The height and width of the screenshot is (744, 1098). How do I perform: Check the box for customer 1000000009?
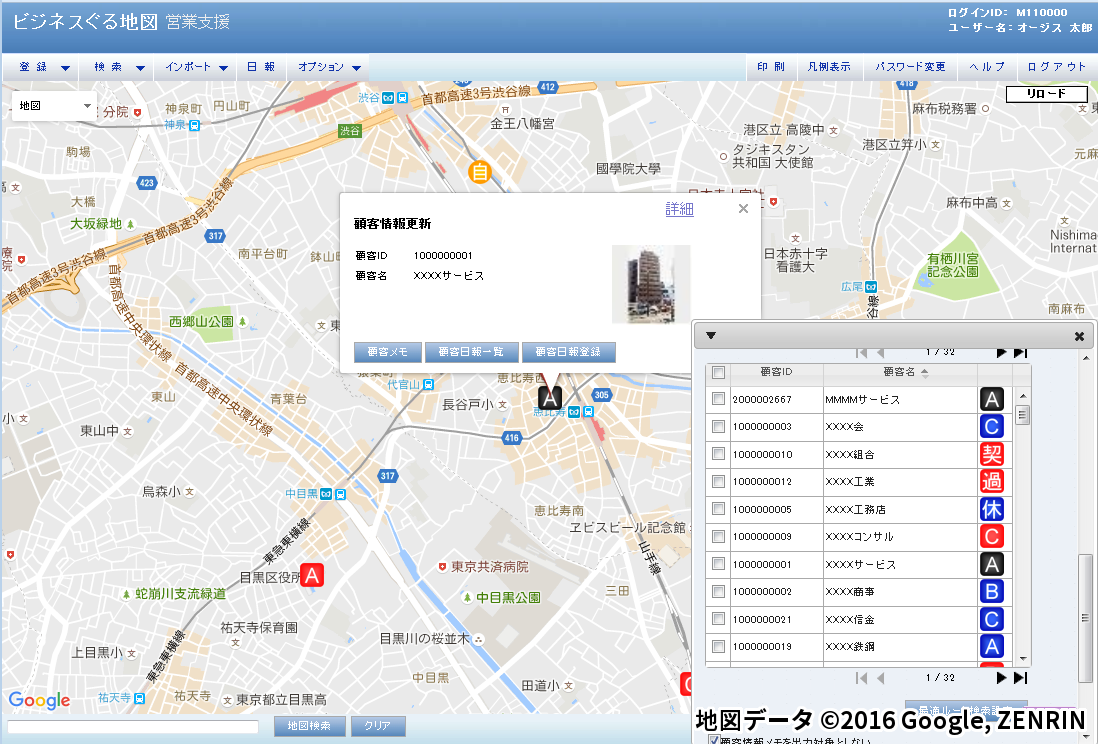[718, 536]
